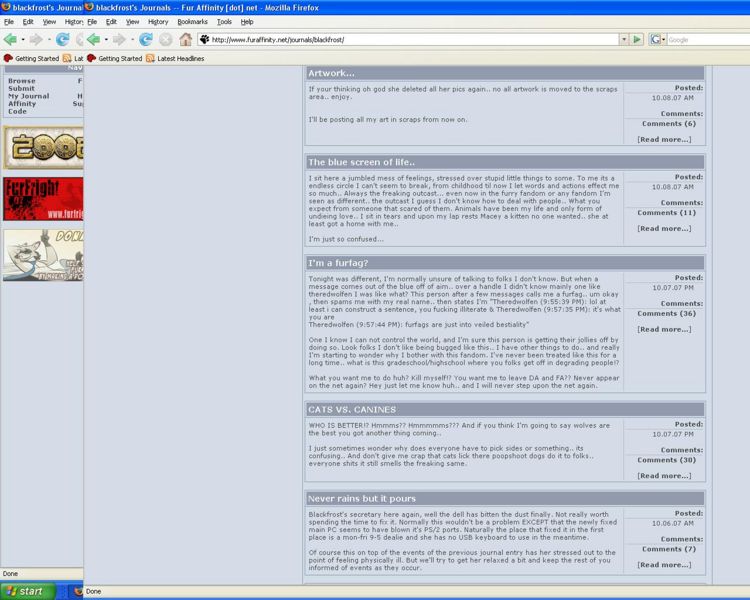
Task: Click the Reload button in the front Firefox window
Action: [x=146, y=40]
